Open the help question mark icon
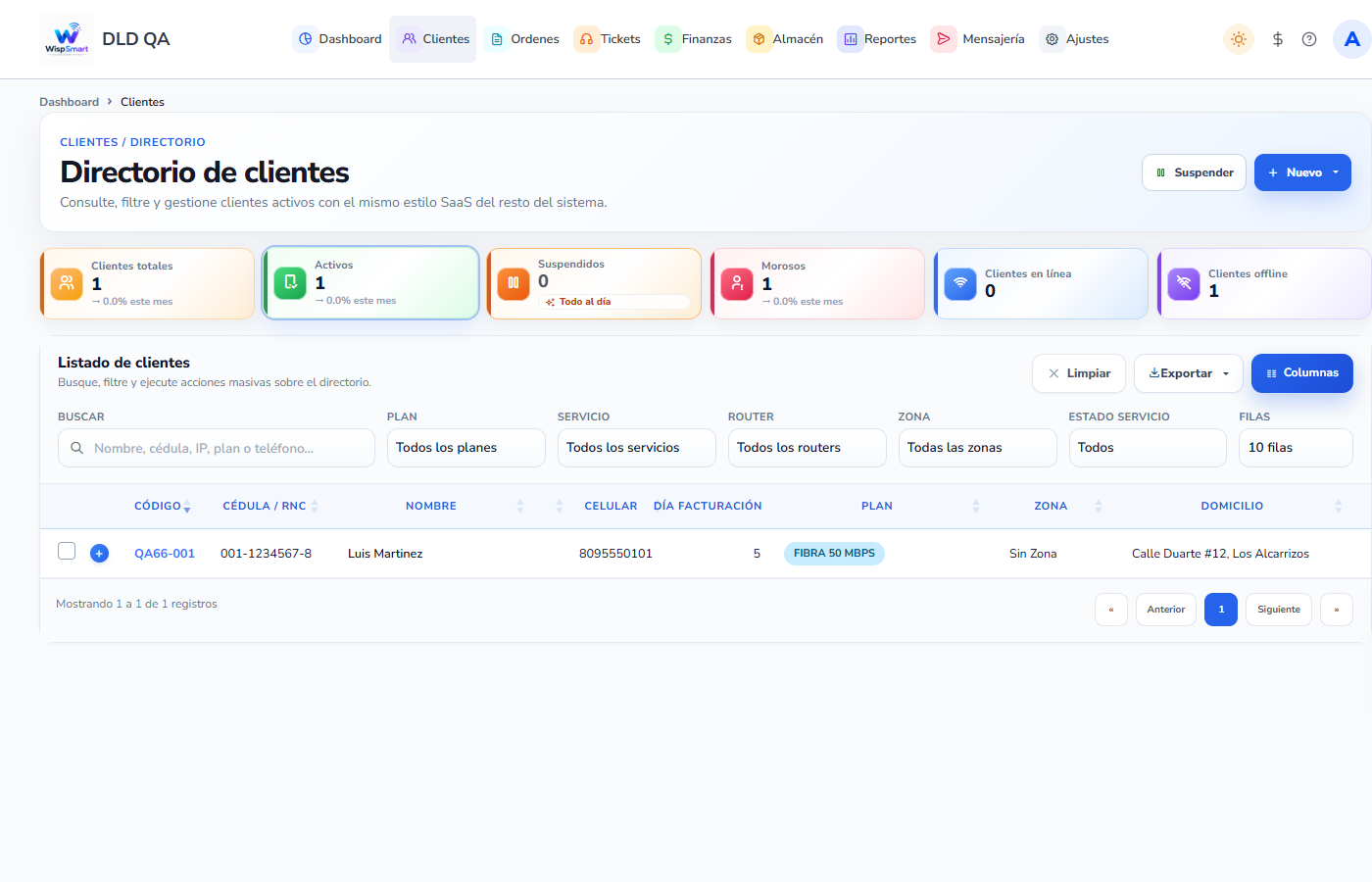Viewport: 1372px width, 882px height. point(1309,39)
